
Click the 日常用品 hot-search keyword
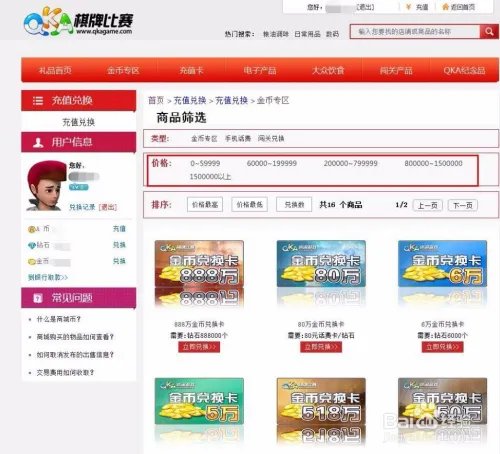coord(307,34)
